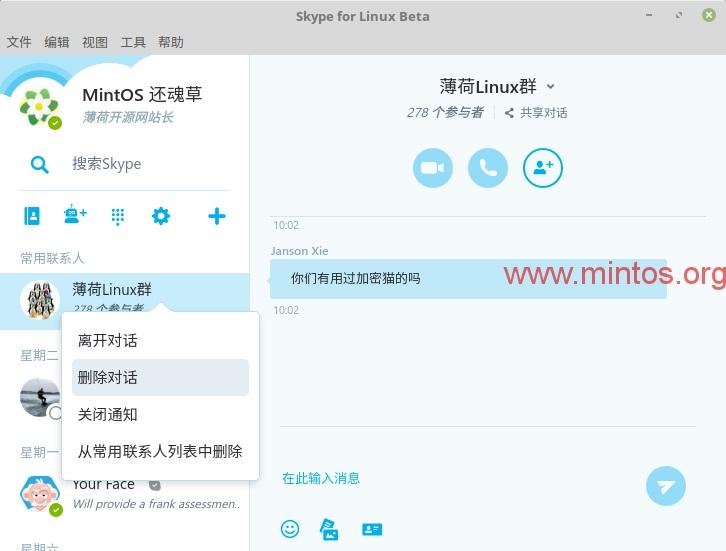Add participants to the conversation
Viewport: 726px width, 551px height.
[543, 168]
